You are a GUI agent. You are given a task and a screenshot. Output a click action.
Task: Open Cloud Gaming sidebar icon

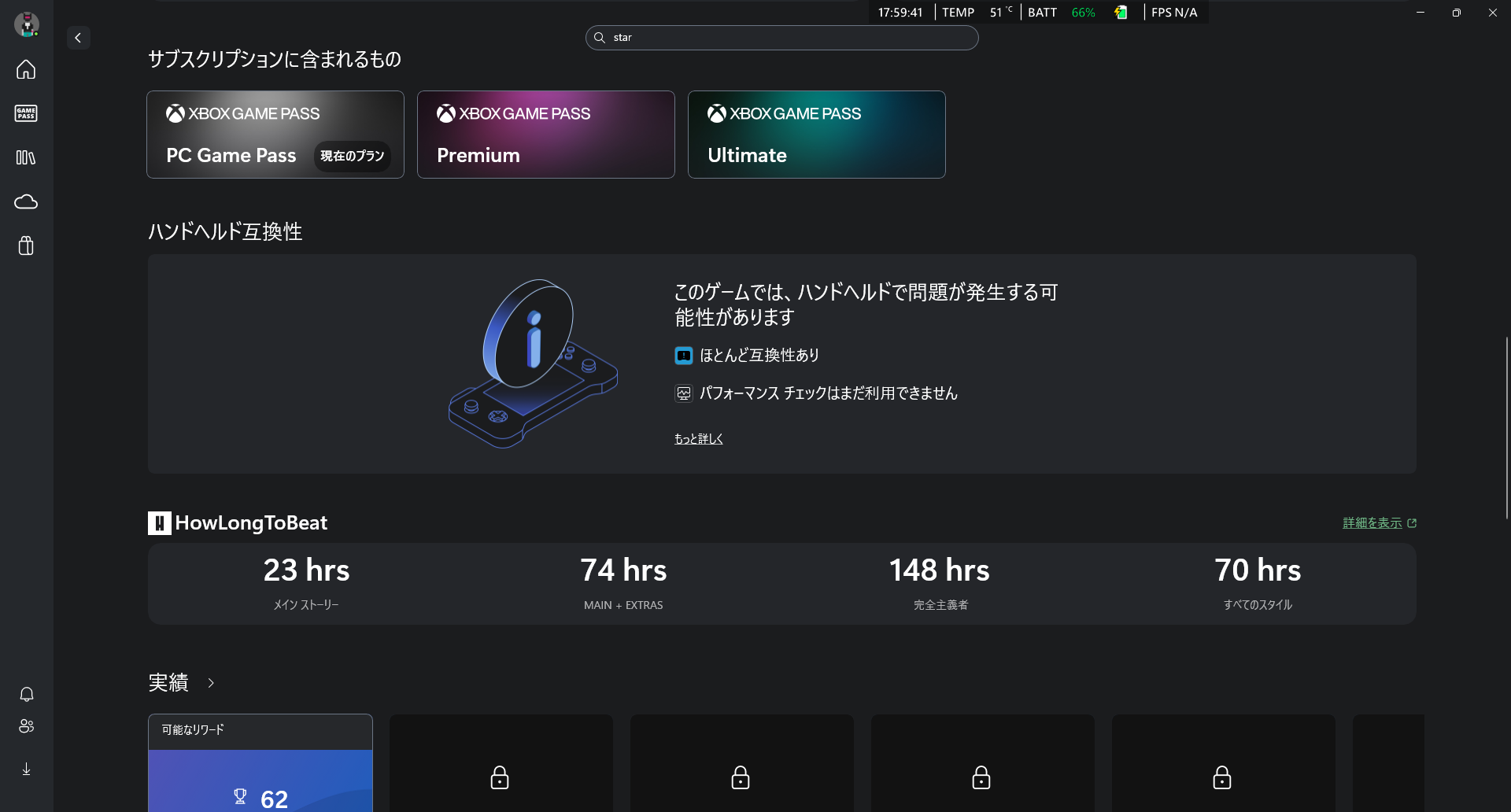point(26,202)
